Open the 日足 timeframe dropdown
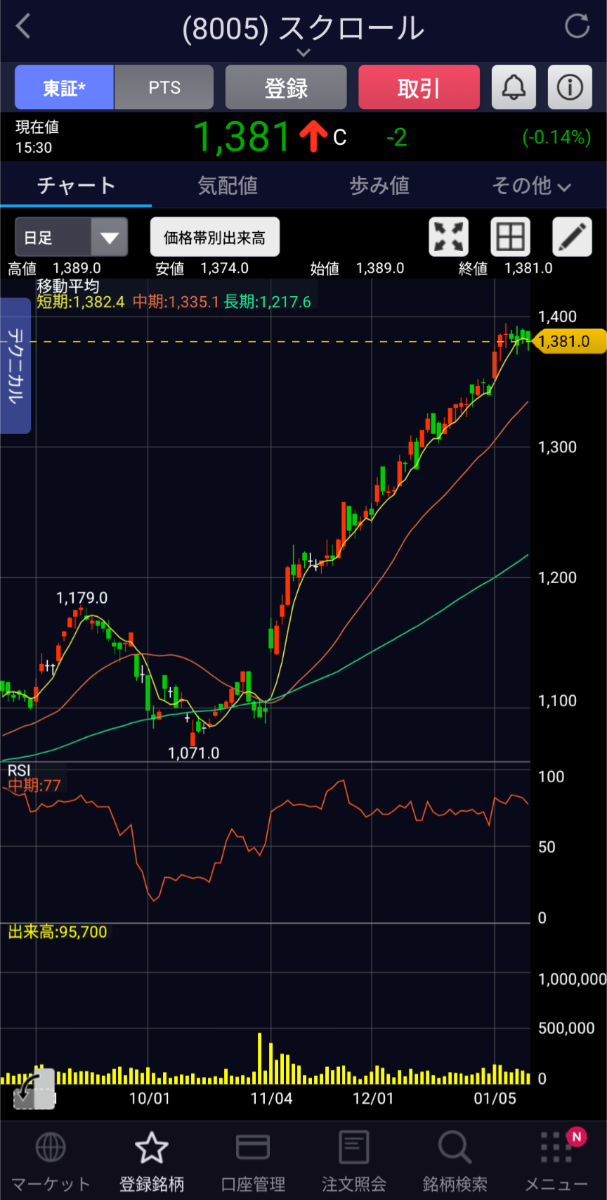607x1200 pixels. point(71,238)
